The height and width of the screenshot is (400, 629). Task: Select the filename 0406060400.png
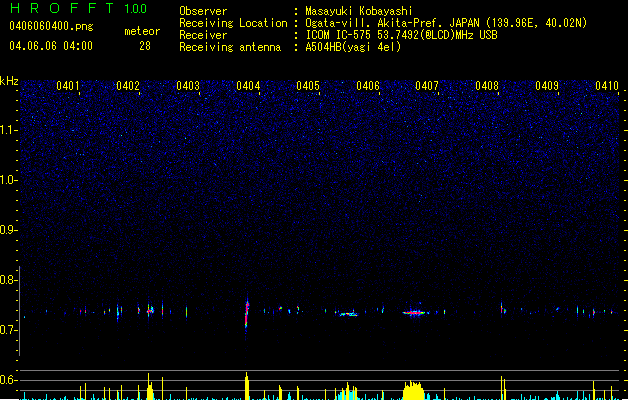point(51,26)
